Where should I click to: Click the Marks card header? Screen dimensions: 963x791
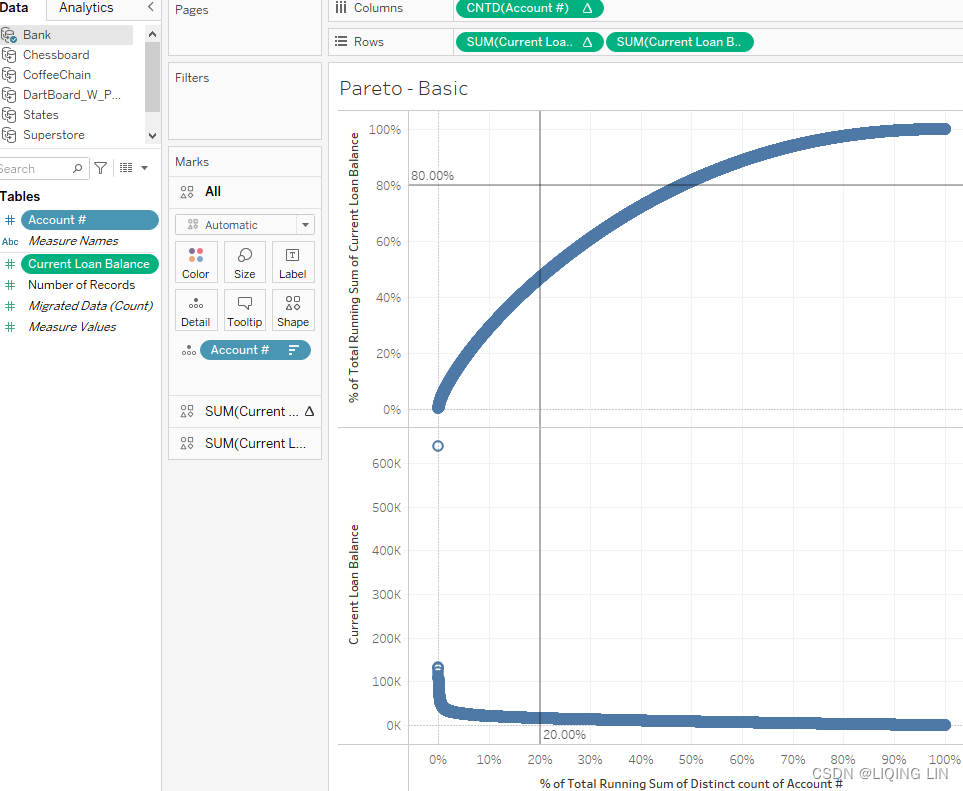(x=192, y=162)
